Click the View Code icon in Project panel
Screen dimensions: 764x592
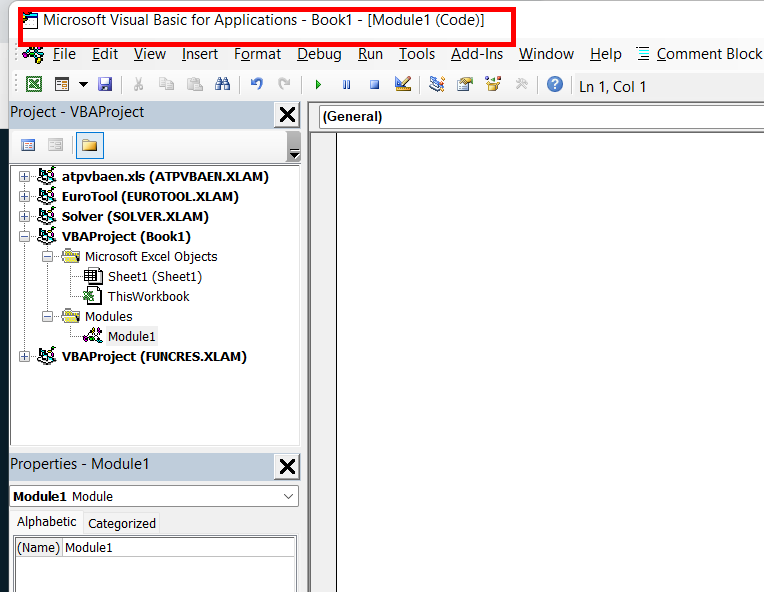point(28,145)
